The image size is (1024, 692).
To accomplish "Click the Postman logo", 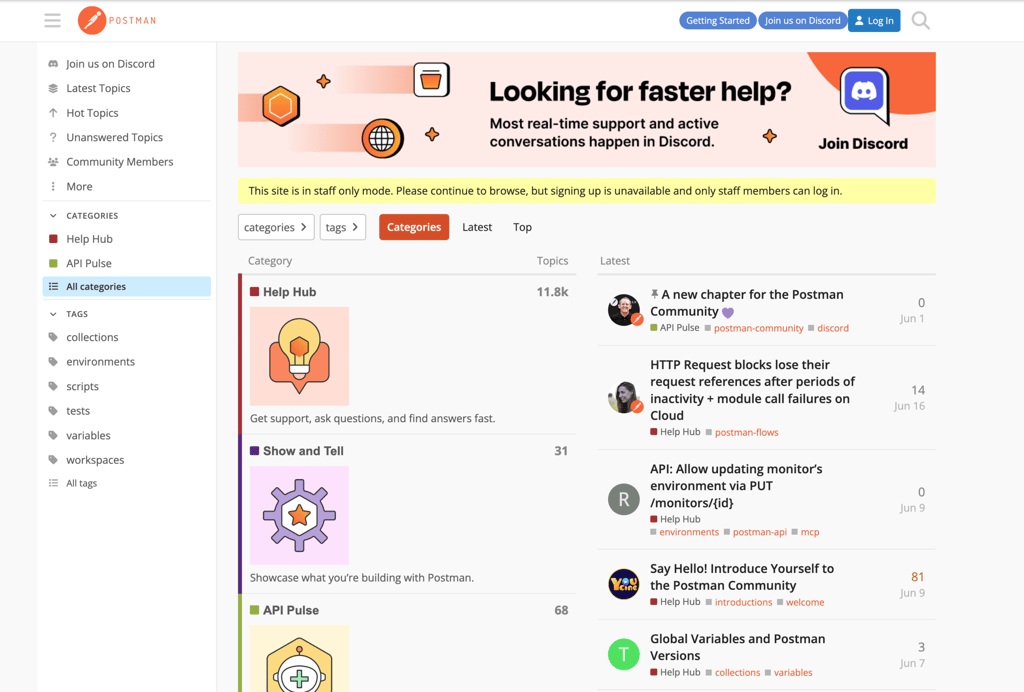I will [117, 21].
